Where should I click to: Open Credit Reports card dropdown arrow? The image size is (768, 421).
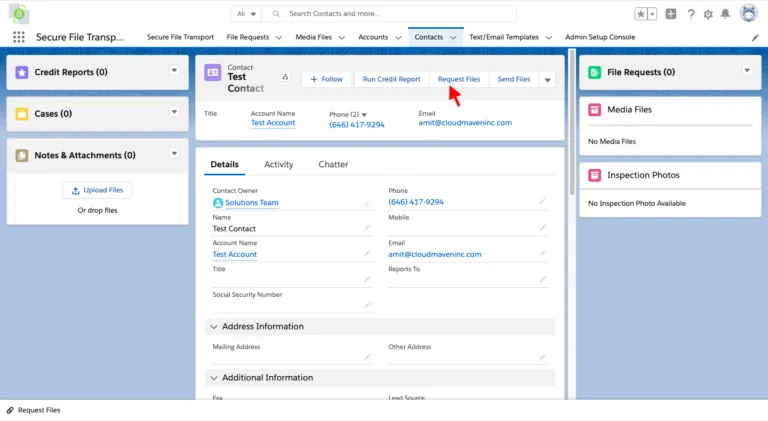click(x=174, y=70)
